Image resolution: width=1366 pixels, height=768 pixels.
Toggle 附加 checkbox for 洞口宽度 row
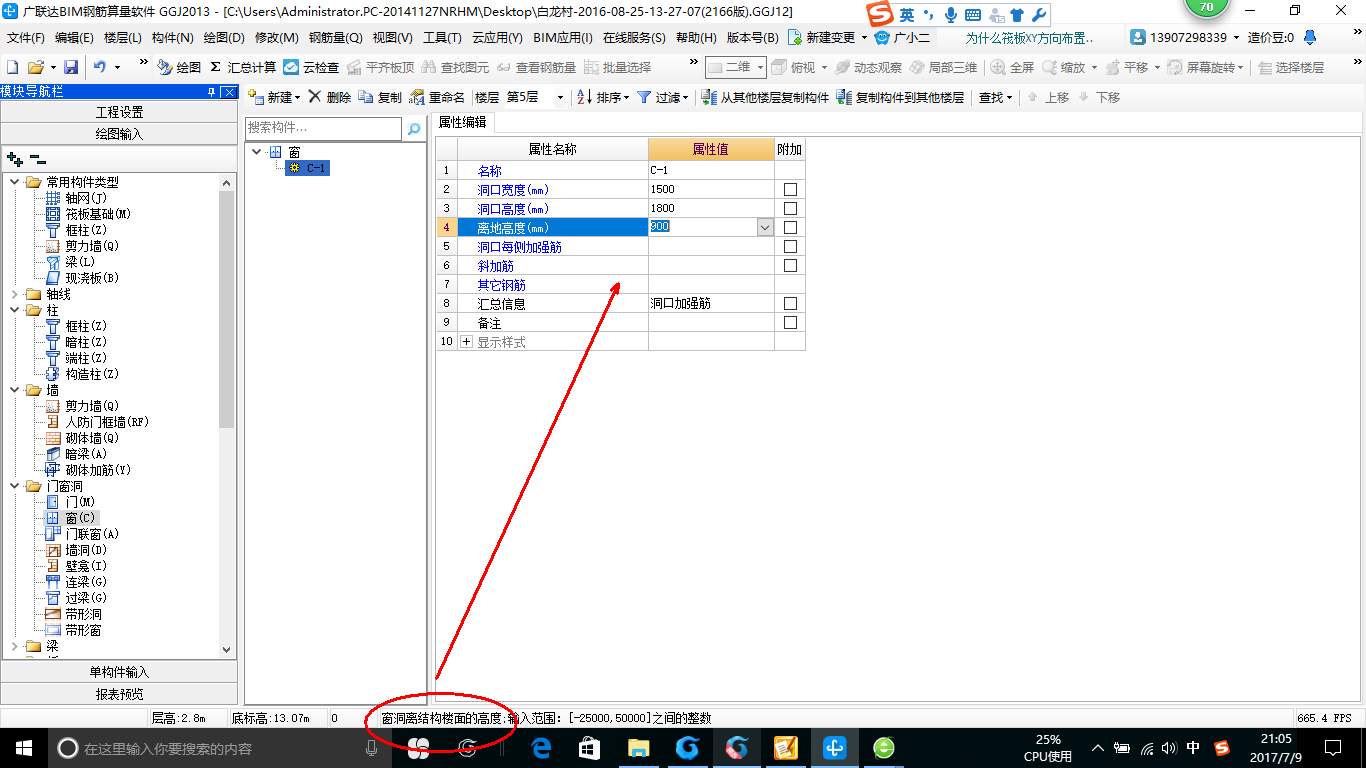[791, 189]
